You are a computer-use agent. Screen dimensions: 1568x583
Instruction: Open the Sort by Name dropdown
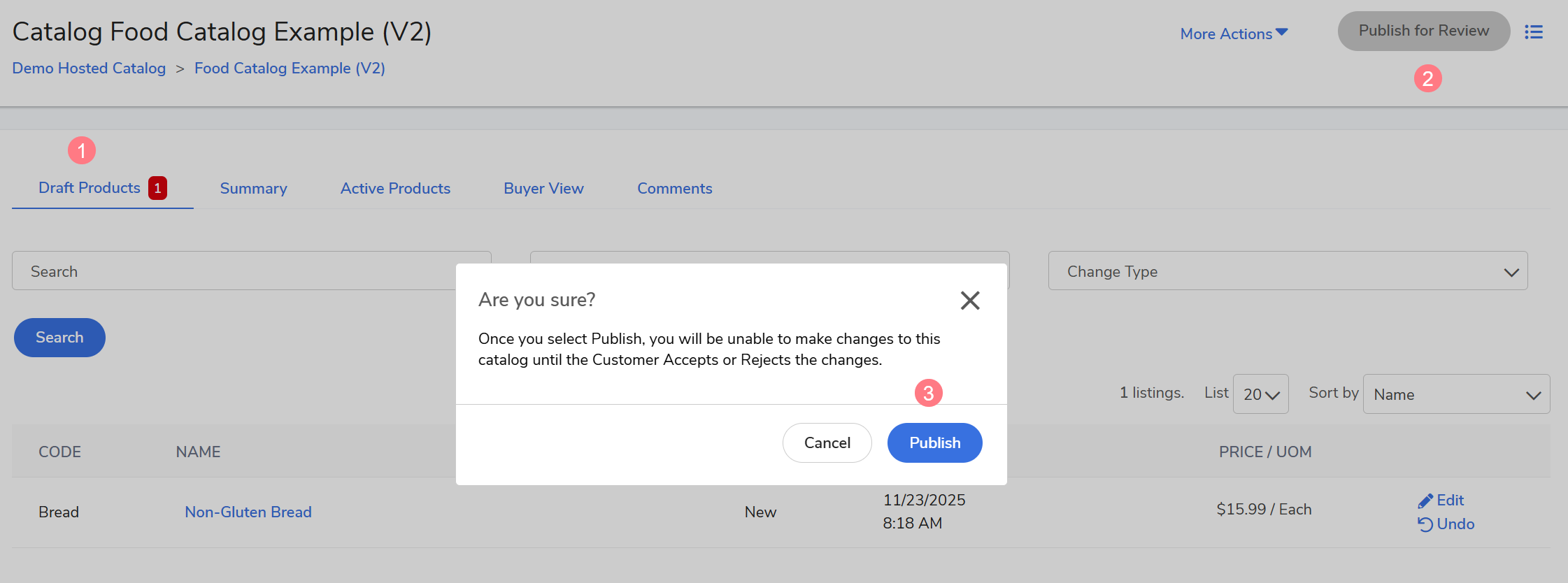pyautogui.click(x=1455, y=394)
